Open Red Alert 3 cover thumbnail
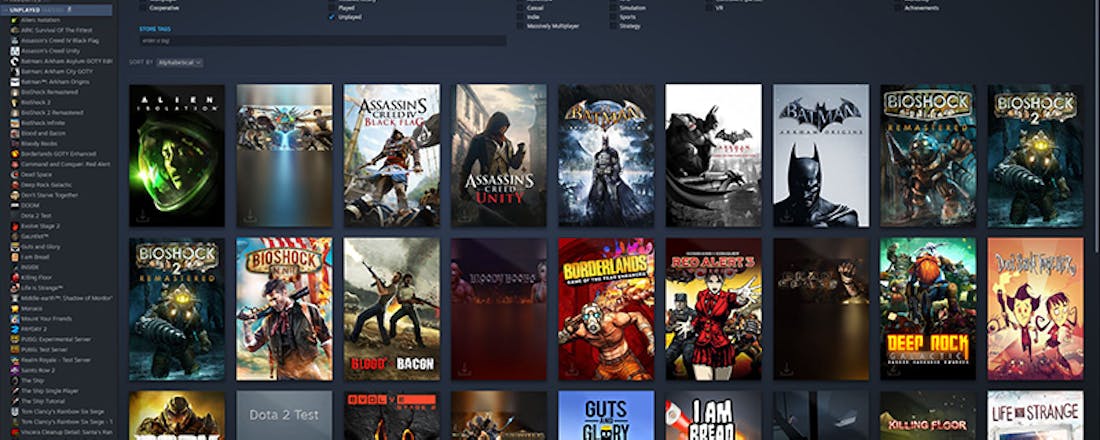The image size is (1100, 440). click(x=713, y=309)
